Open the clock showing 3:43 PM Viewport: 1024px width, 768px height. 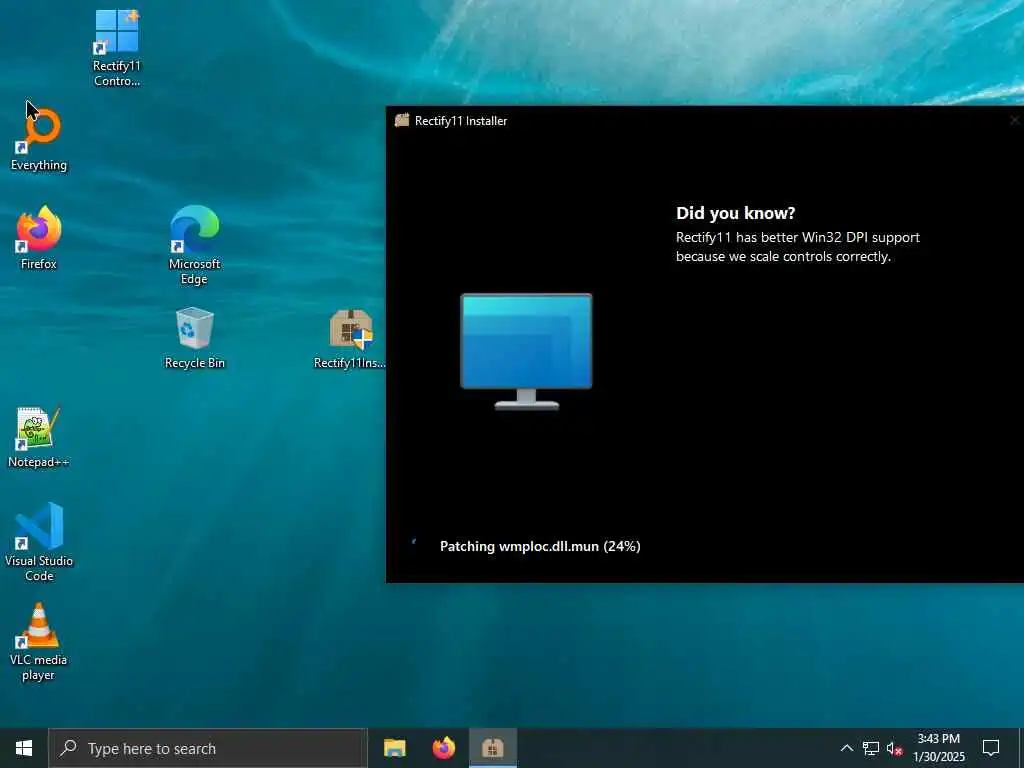[x=938, y=748]
